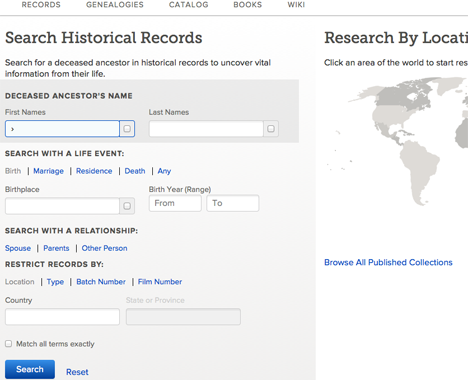Click the Birth Year From field

click(x=175, y=203)
